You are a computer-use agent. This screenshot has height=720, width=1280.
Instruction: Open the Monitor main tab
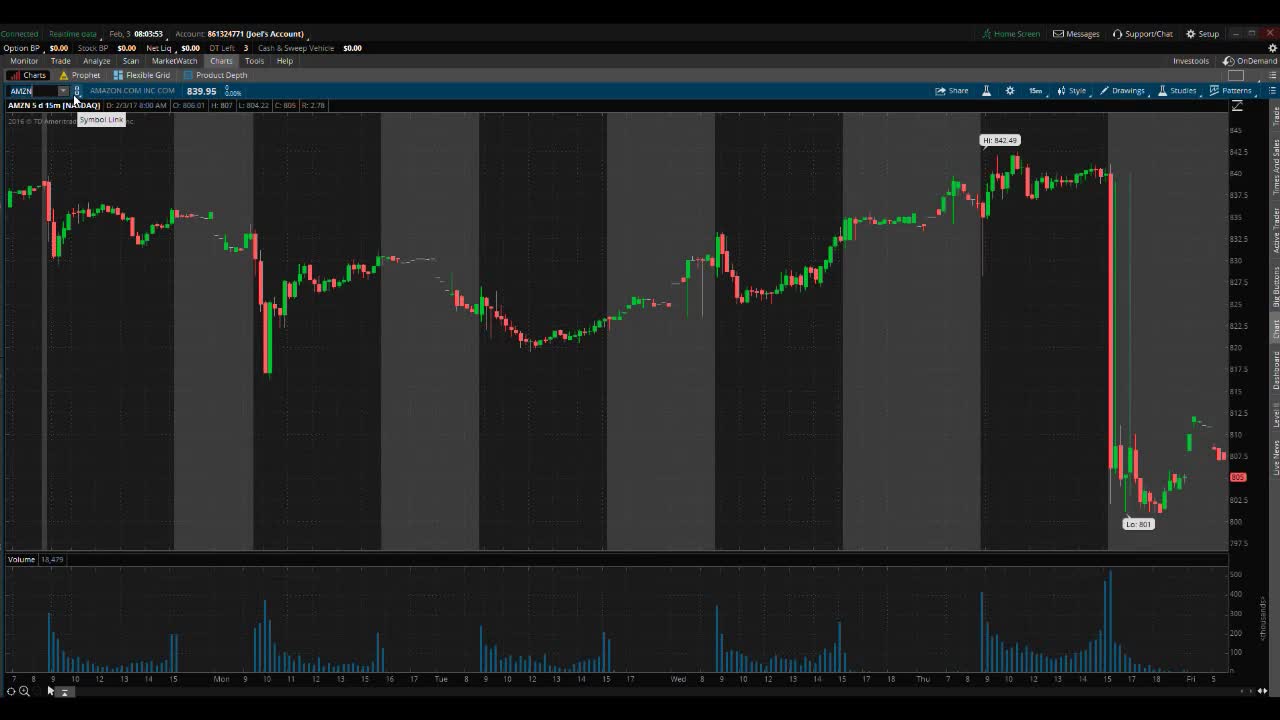(x=24, y=61)
